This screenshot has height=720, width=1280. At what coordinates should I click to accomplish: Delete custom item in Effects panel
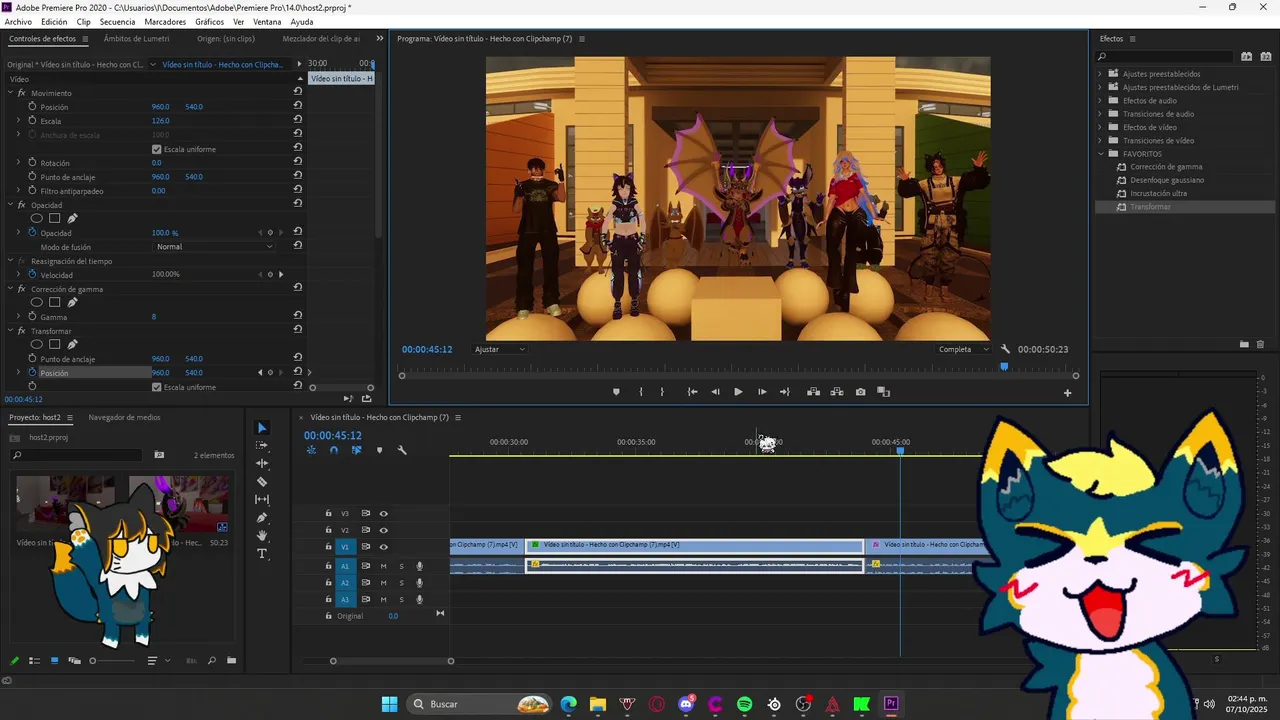tap(1260, 344)
